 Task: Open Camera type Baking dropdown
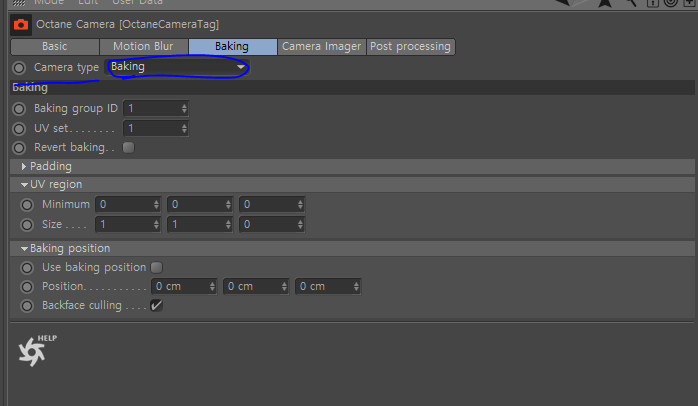tap(177, 67)
